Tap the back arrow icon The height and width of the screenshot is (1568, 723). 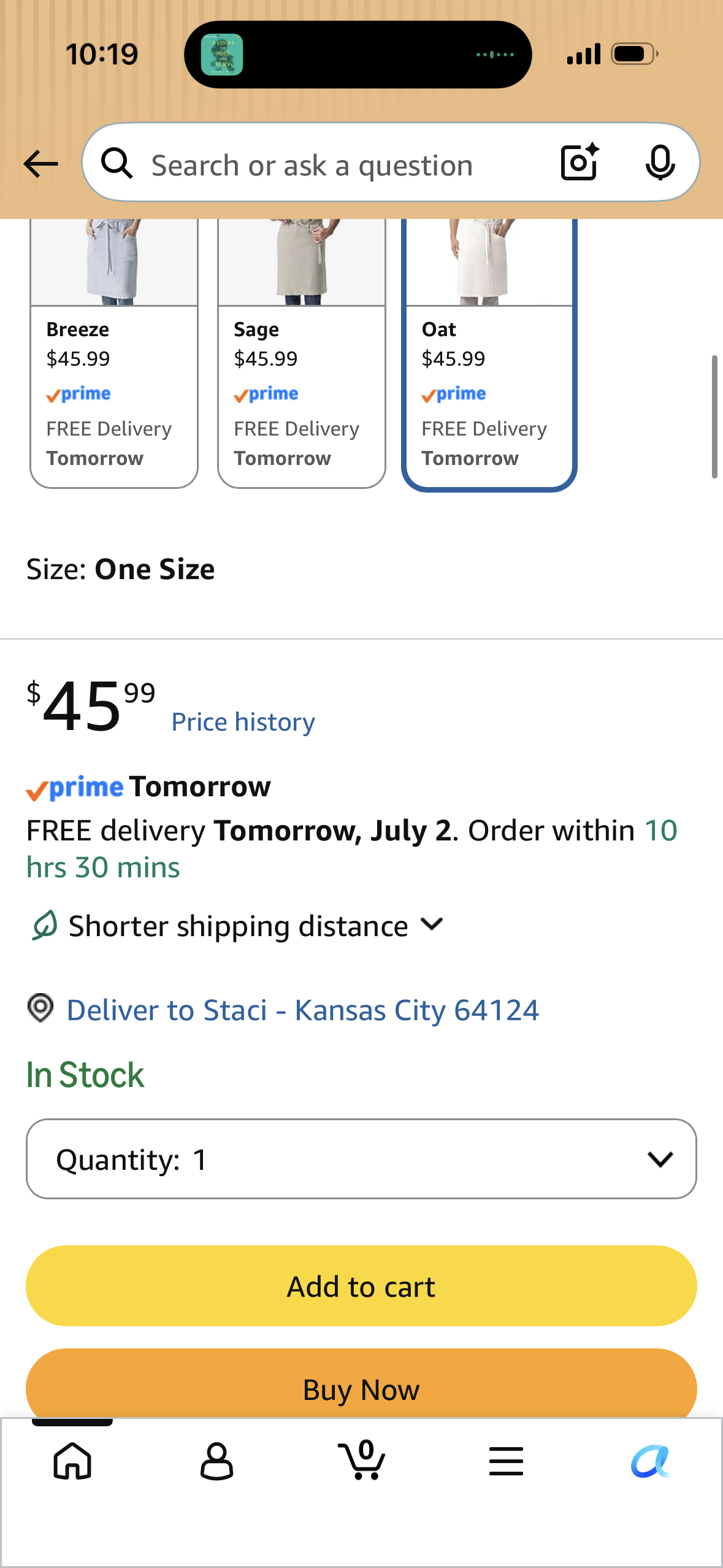(x=40, y=164)
